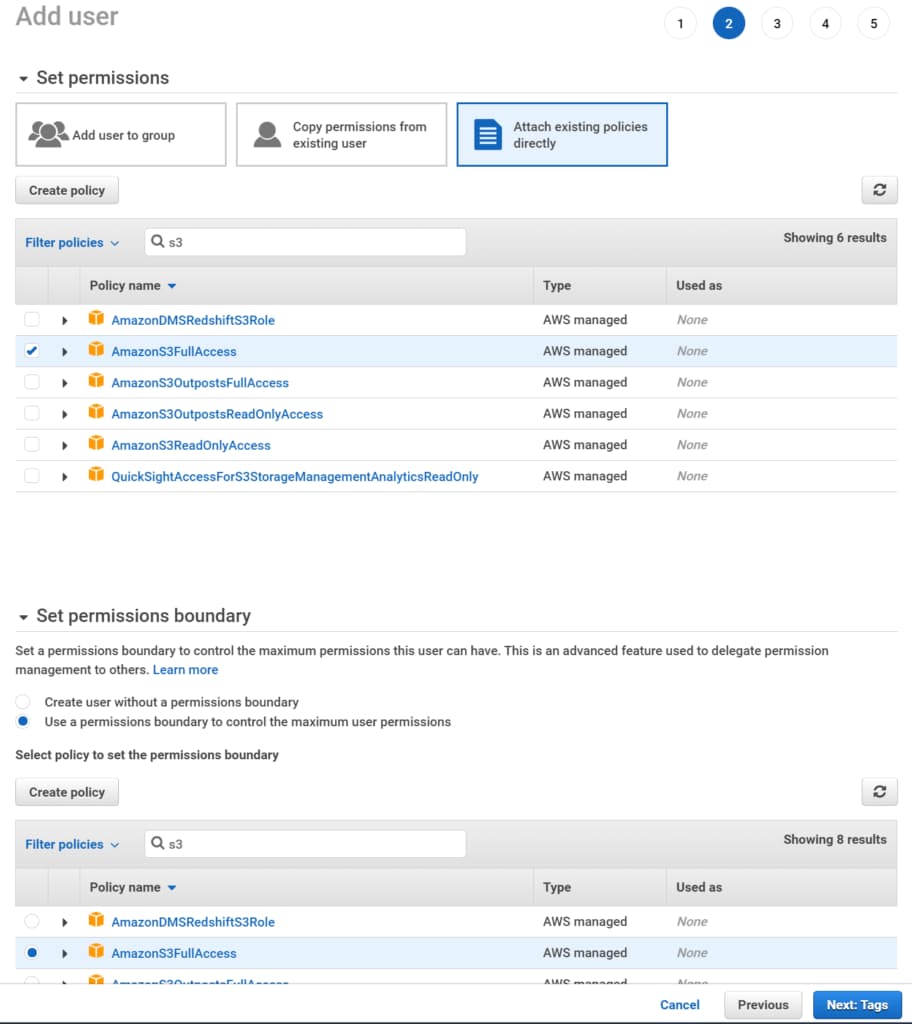Click the policy icon next to AmazonS3OutpostsFullAccess
This screenshot has width=912, height=1024.
coord(96,381)
